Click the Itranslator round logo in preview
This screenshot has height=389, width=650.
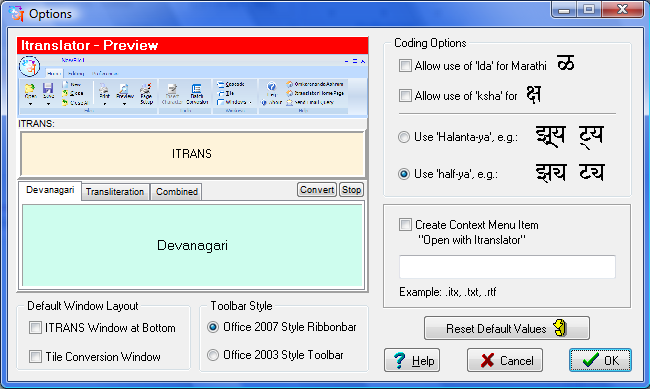click(x=29, y=66)
